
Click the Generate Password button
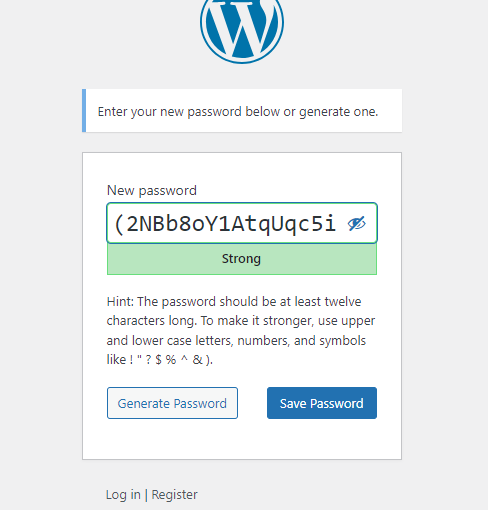click(x=172, y=403)
